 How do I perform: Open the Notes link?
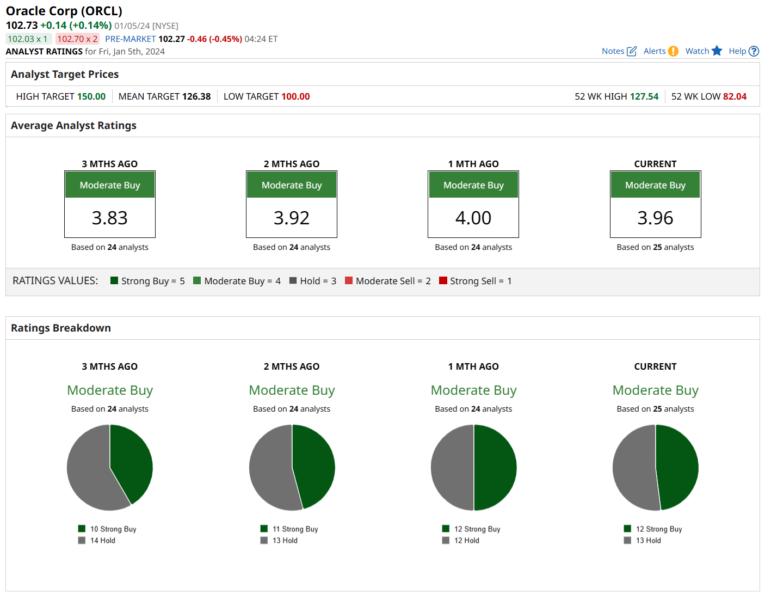click(613, 51)
